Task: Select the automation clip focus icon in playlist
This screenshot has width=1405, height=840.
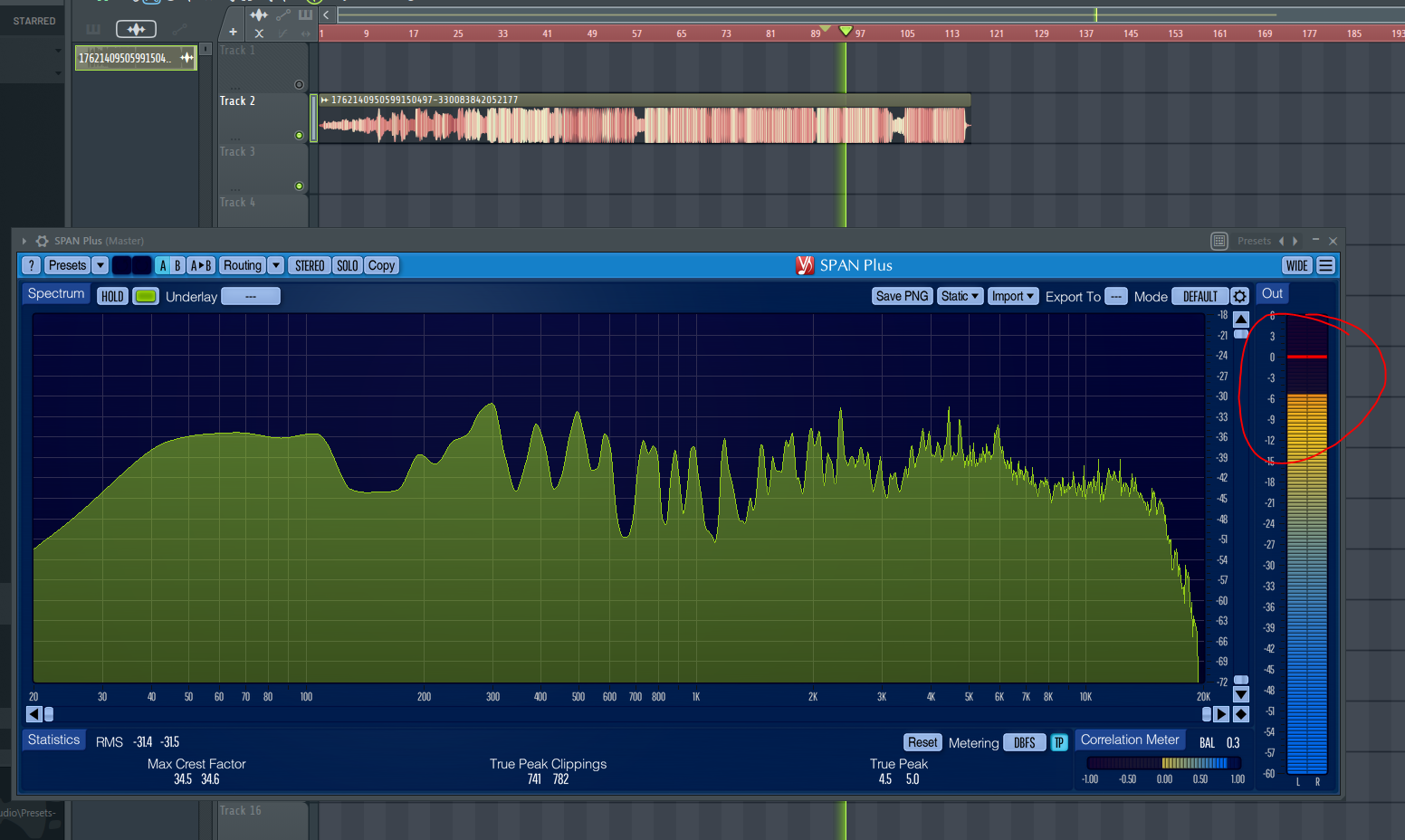Action: click(283, 14)
